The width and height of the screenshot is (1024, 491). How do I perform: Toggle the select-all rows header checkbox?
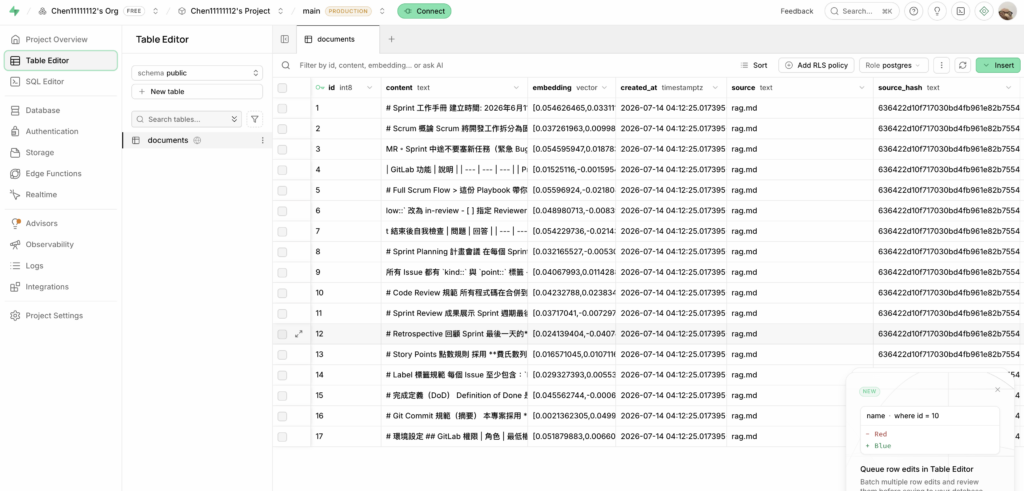pyautogui.click(x=282, y=88)
